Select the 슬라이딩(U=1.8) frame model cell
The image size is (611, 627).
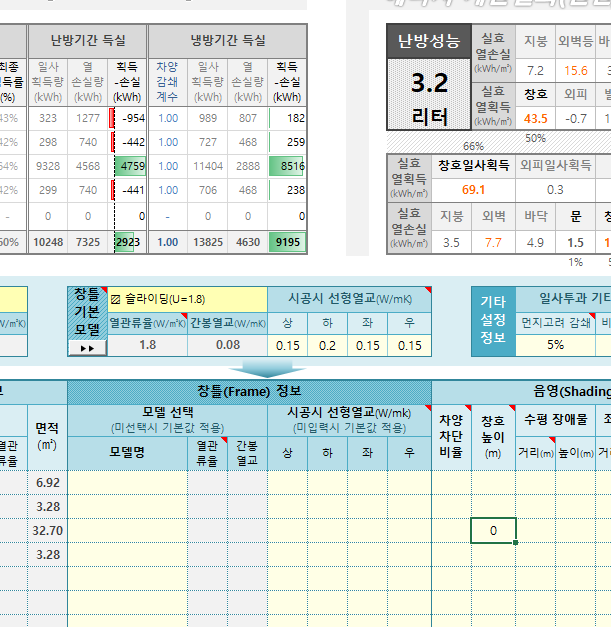186,298
